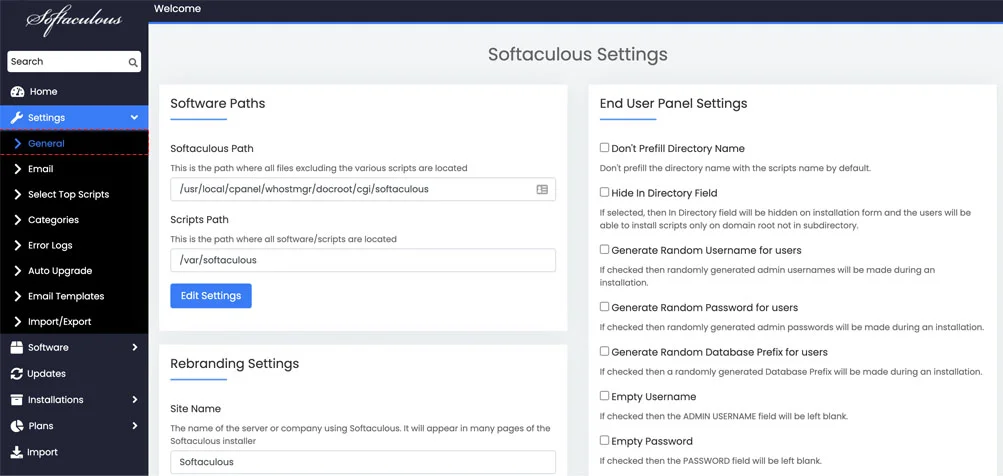Check Hide In Directory Field option
The height and width of the screenshot is (476, 1003).
click(604, 192)
